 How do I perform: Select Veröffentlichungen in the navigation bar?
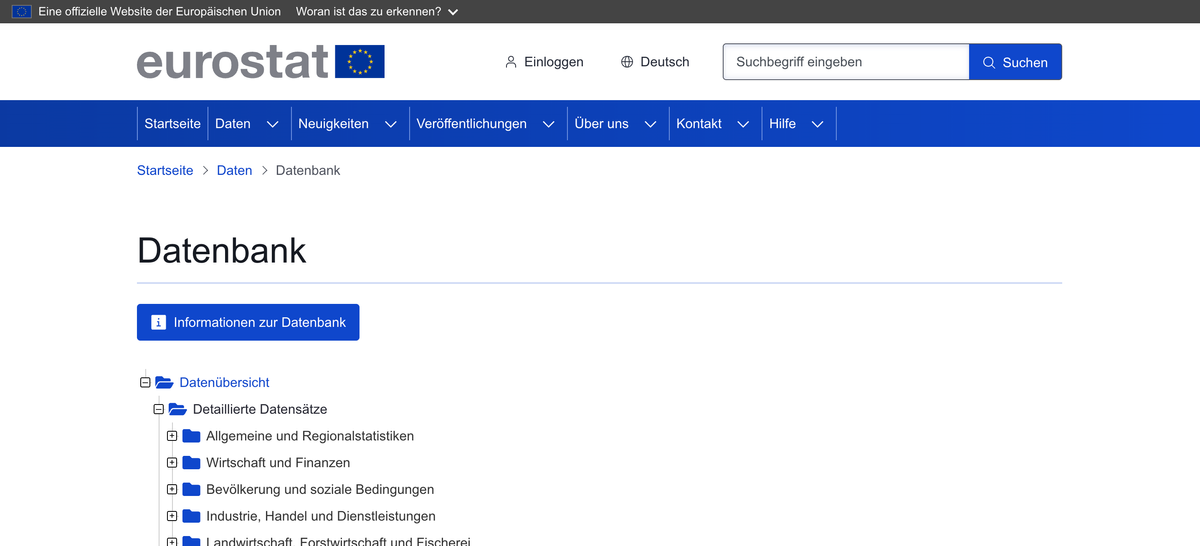(471, 124)
